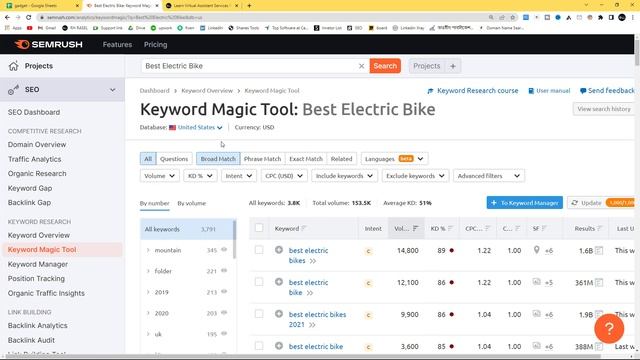Add a new project with plus button

tap(453, 66)
